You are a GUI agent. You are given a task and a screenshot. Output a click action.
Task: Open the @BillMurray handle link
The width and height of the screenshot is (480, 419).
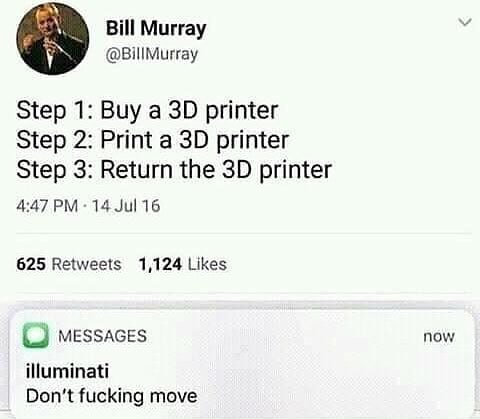tap(152, 54)
